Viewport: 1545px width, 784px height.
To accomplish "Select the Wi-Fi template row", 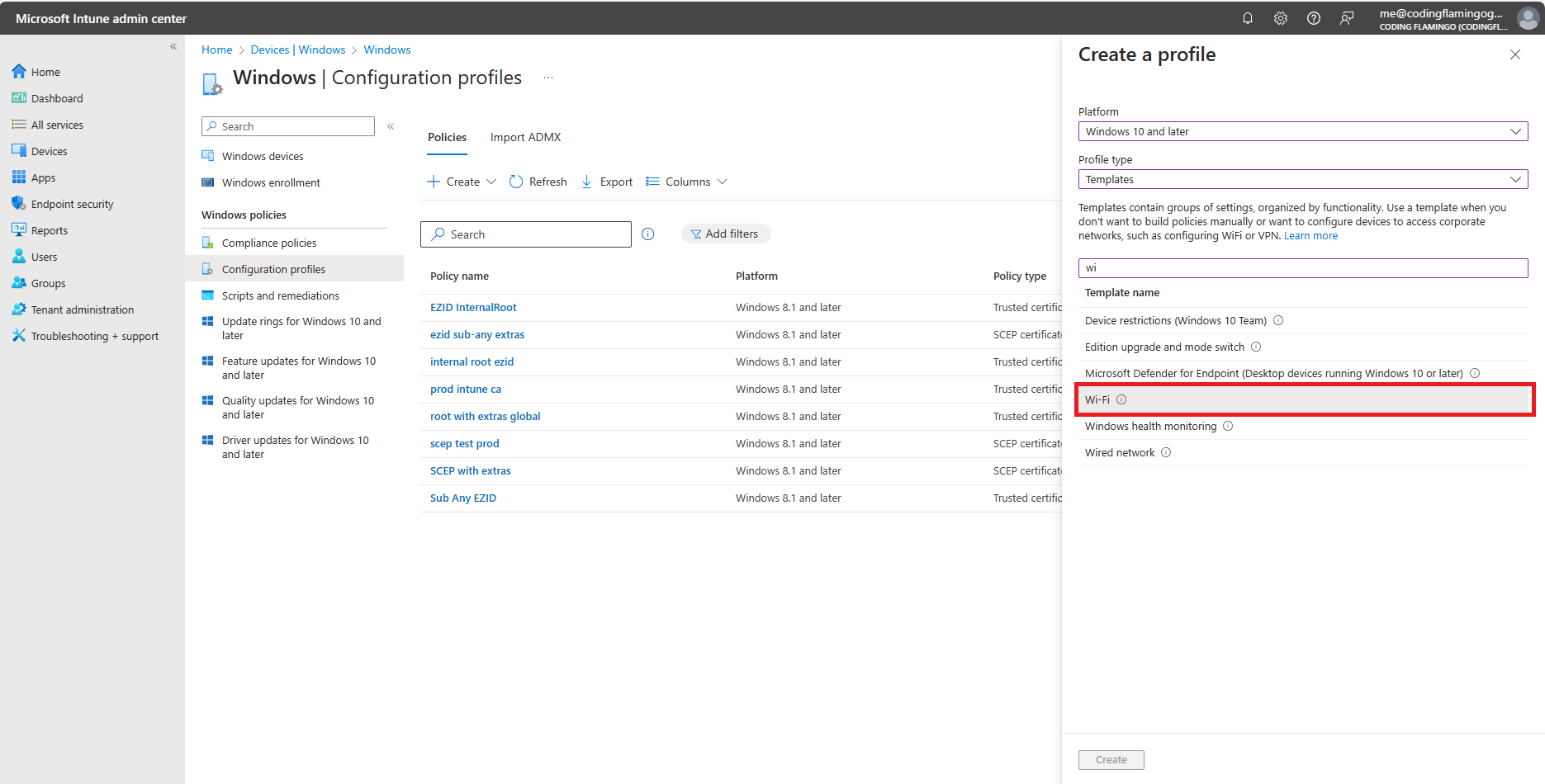I will tap(1303, 399).
